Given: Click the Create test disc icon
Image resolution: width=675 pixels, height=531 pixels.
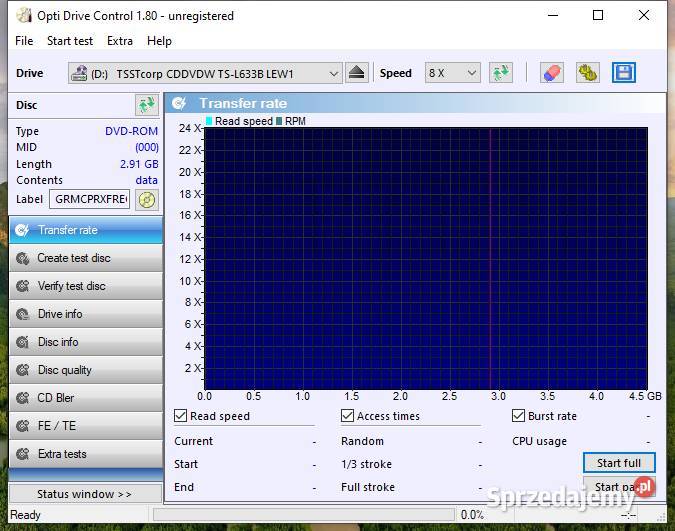Looking at the screenshot, I should coord(22,258).
